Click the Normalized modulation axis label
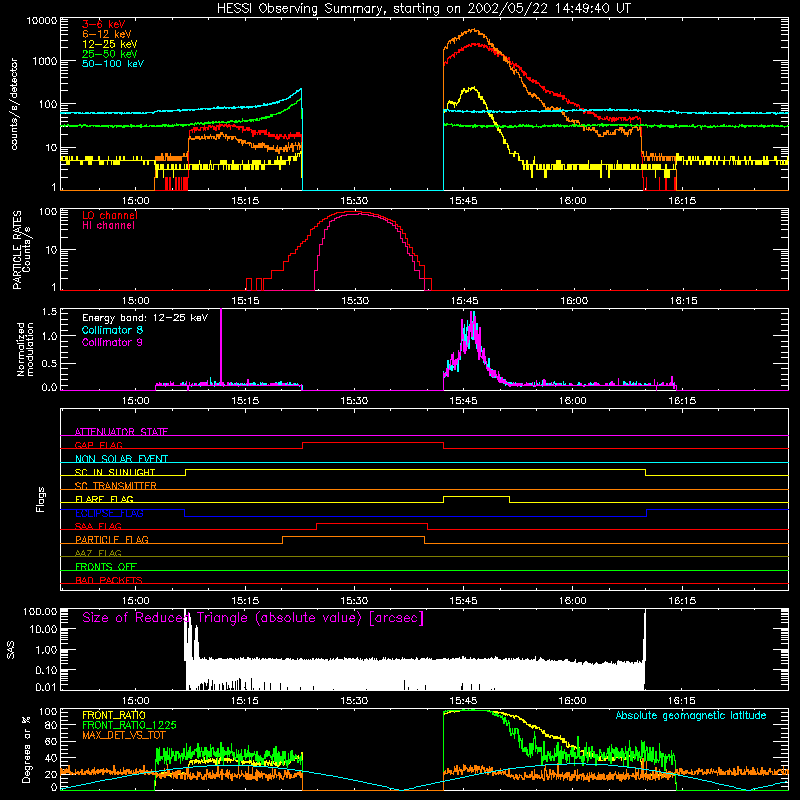Viewport: 800px width, 800px height. (25, 349)
